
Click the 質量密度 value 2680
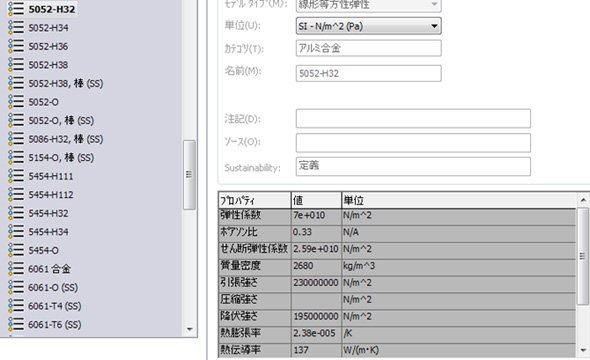pyautogui.click(x=316, y=266)
